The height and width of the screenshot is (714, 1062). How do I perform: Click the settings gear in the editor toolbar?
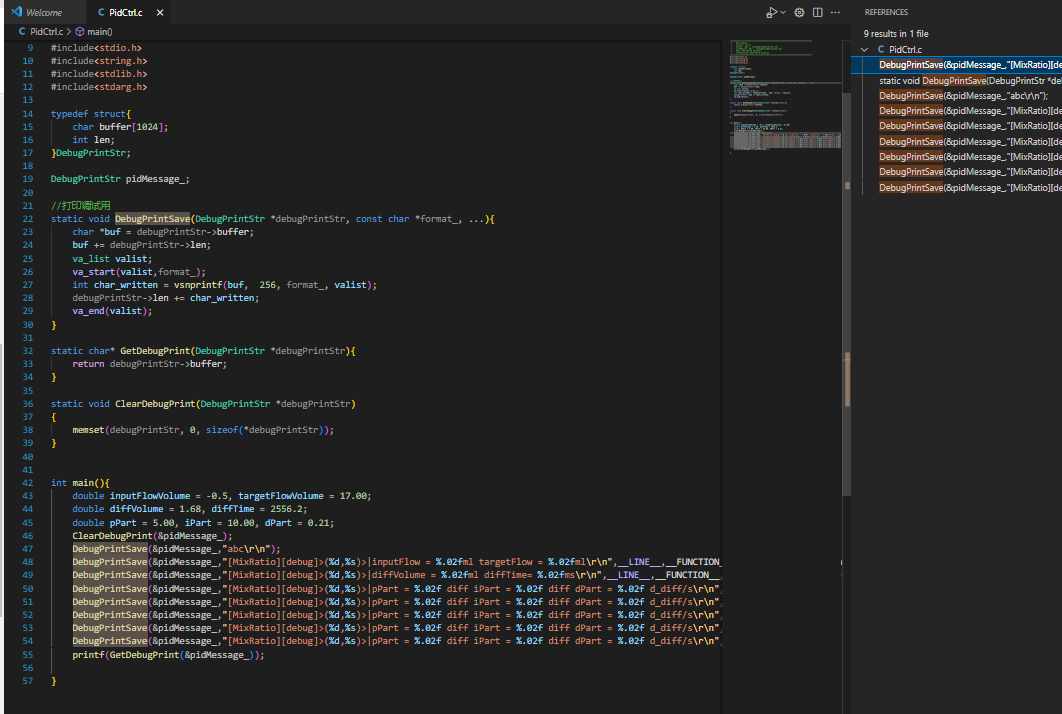tap(799, 12)
